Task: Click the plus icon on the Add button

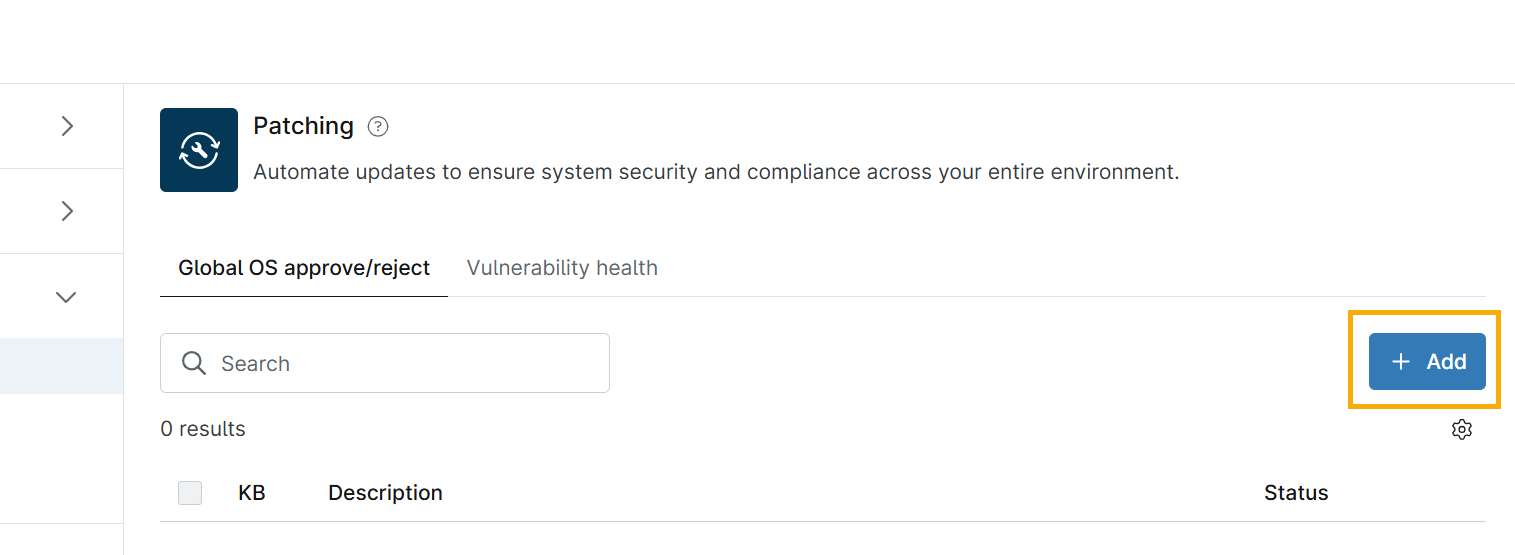Action: (x=1401, y=362)
